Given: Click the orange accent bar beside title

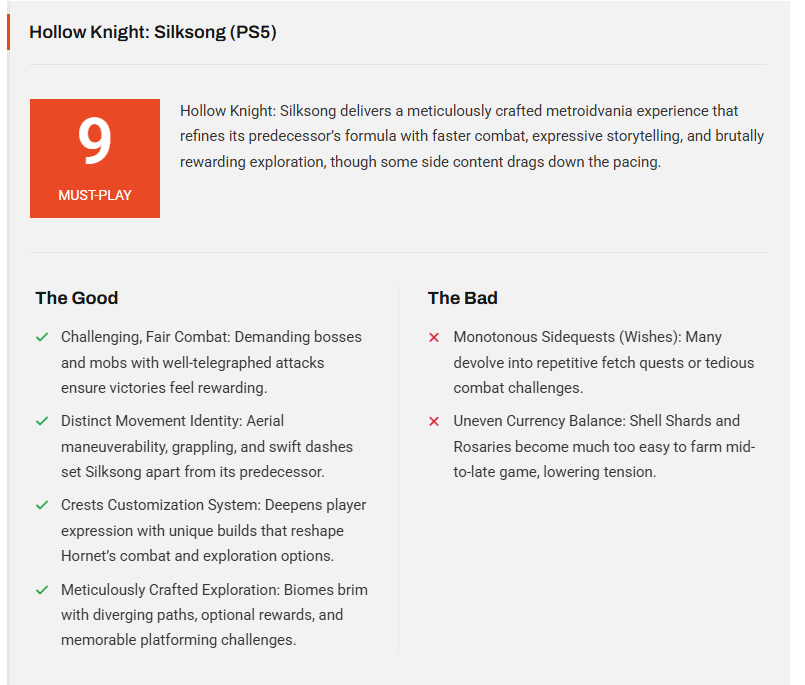Looking at the screenshot, I should coord(9,32).
